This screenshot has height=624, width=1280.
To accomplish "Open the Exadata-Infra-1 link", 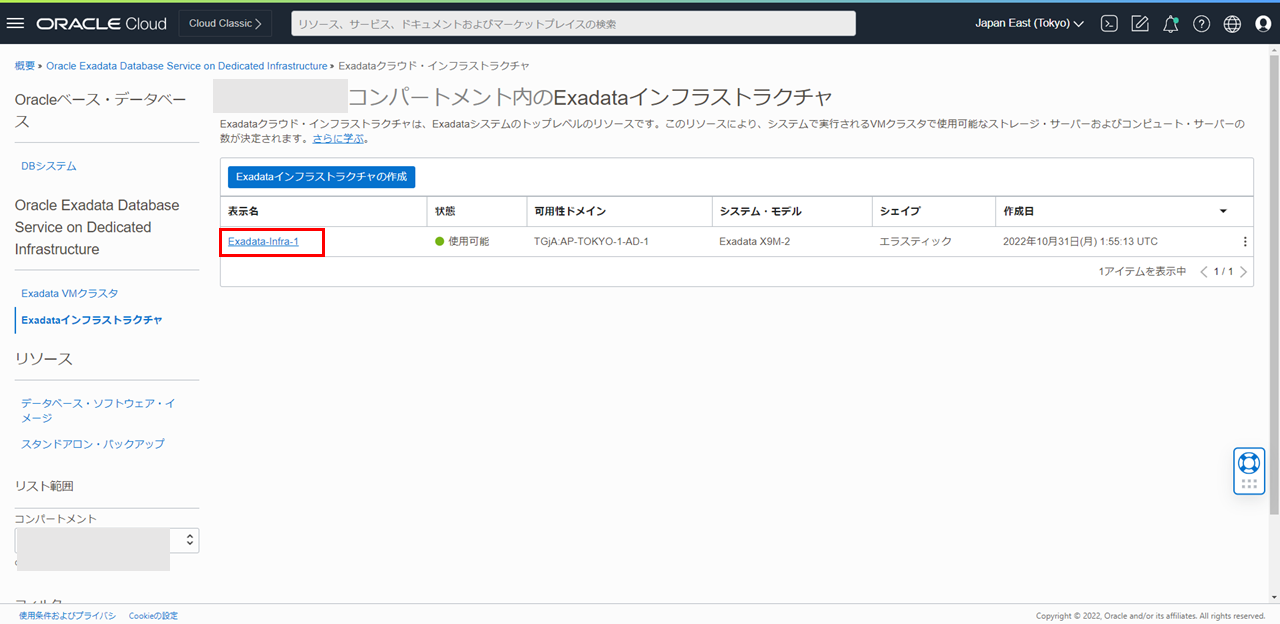I will point(263,242).
